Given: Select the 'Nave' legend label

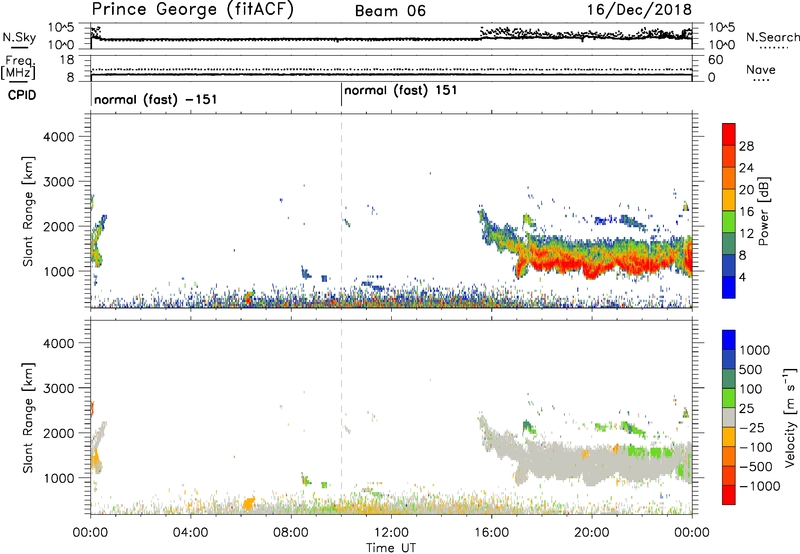Looking at the screenshot, I should 761,69.
